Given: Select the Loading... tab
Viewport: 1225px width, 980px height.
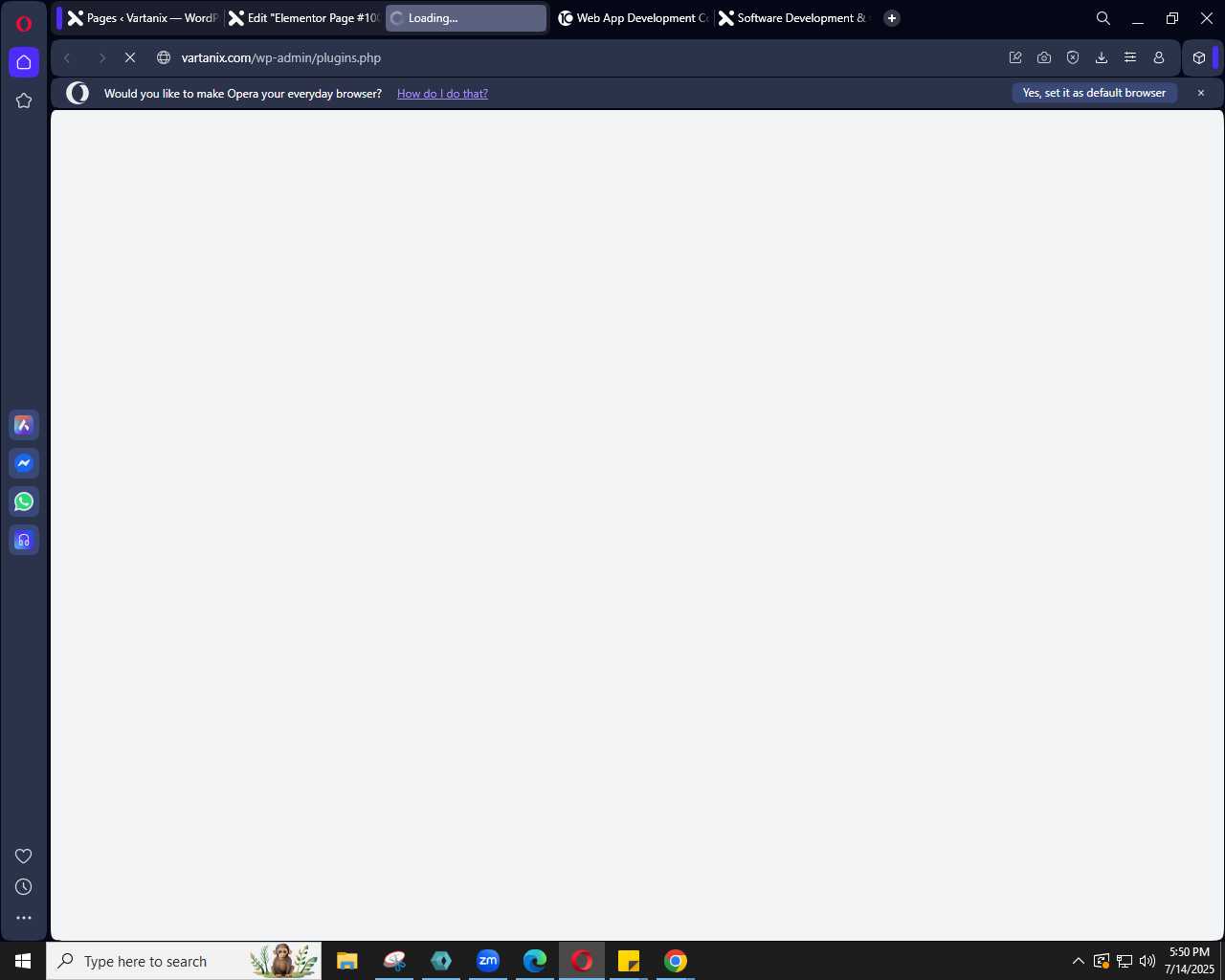Looking at the screenshot, I should click(466, 18).
